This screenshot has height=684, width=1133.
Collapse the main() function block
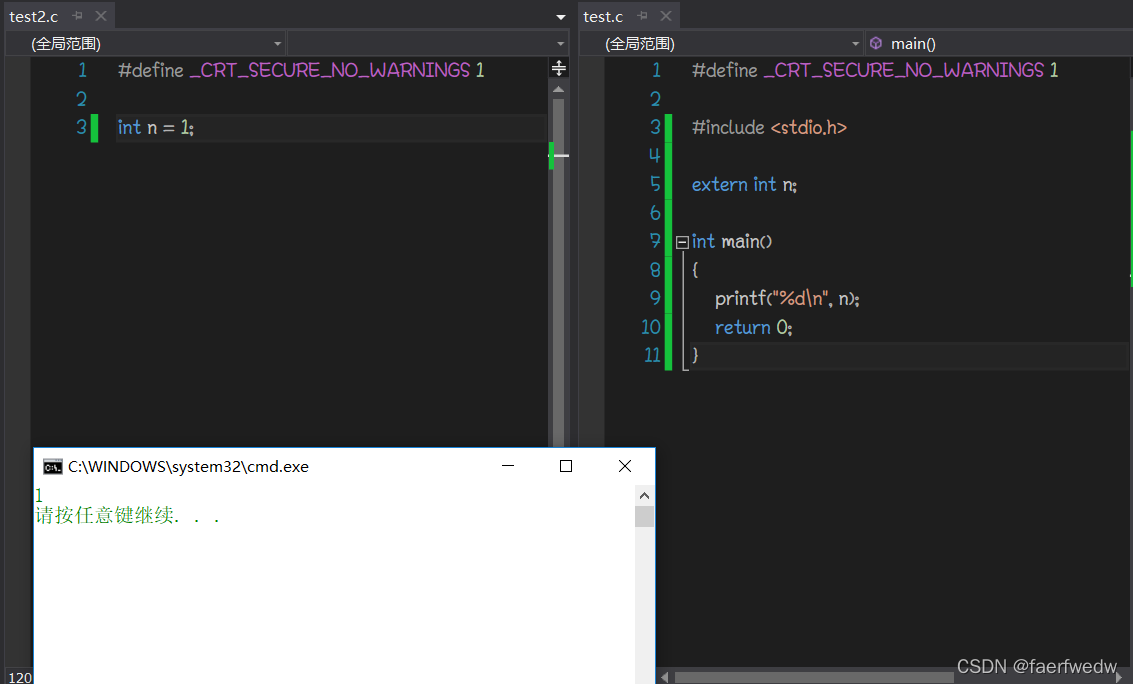pos(682,243)
